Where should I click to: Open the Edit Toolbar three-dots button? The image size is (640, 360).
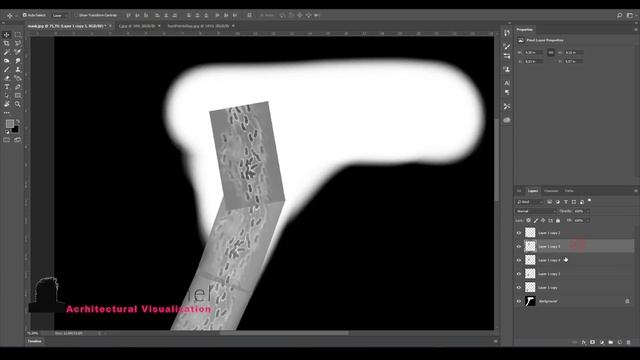[x=7, y=112]
